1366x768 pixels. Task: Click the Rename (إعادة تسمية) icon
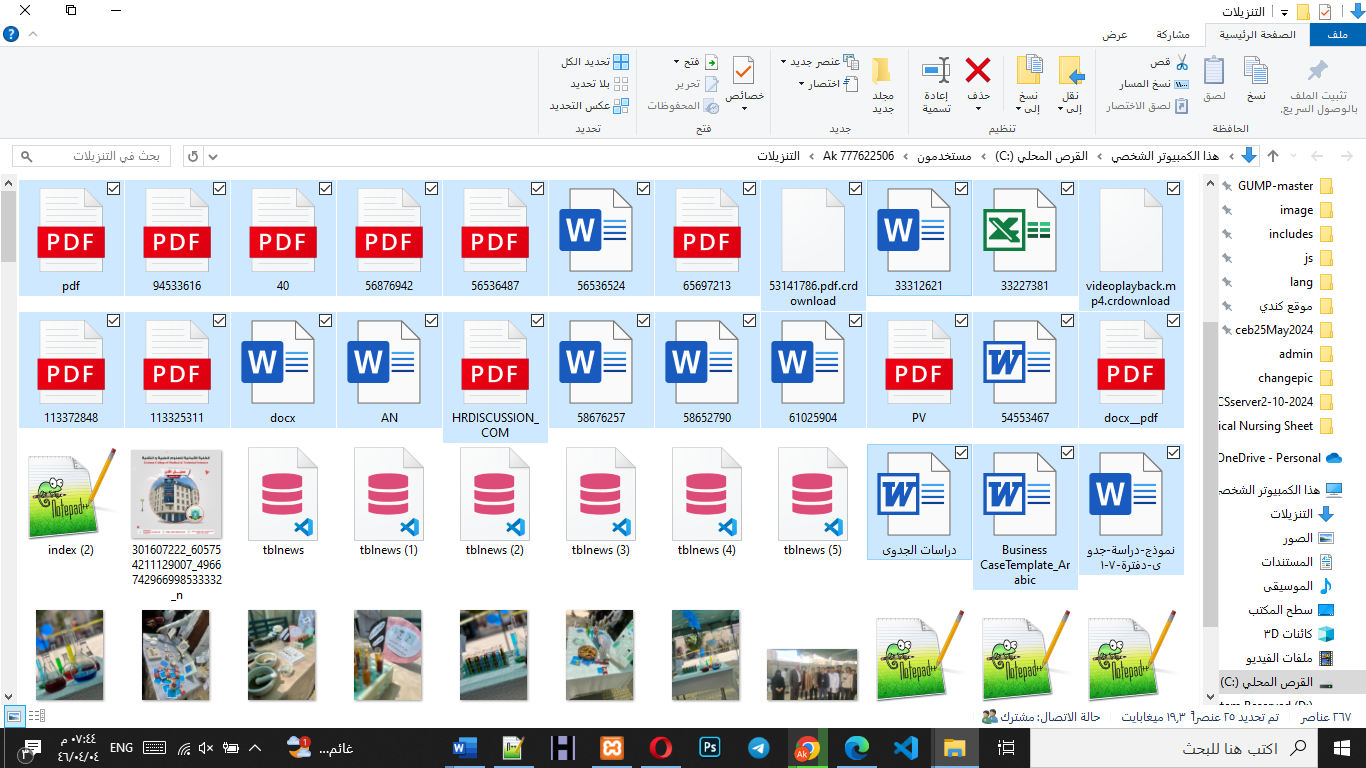click(x=936, y=70)
